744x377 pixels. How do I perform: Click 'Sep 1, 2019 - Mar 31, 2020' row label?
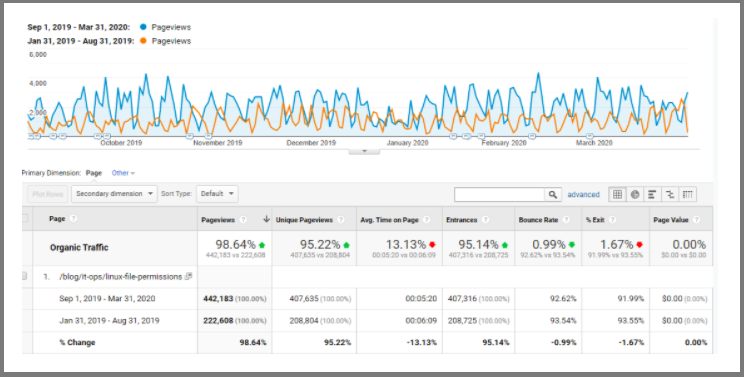coord(107,299)
